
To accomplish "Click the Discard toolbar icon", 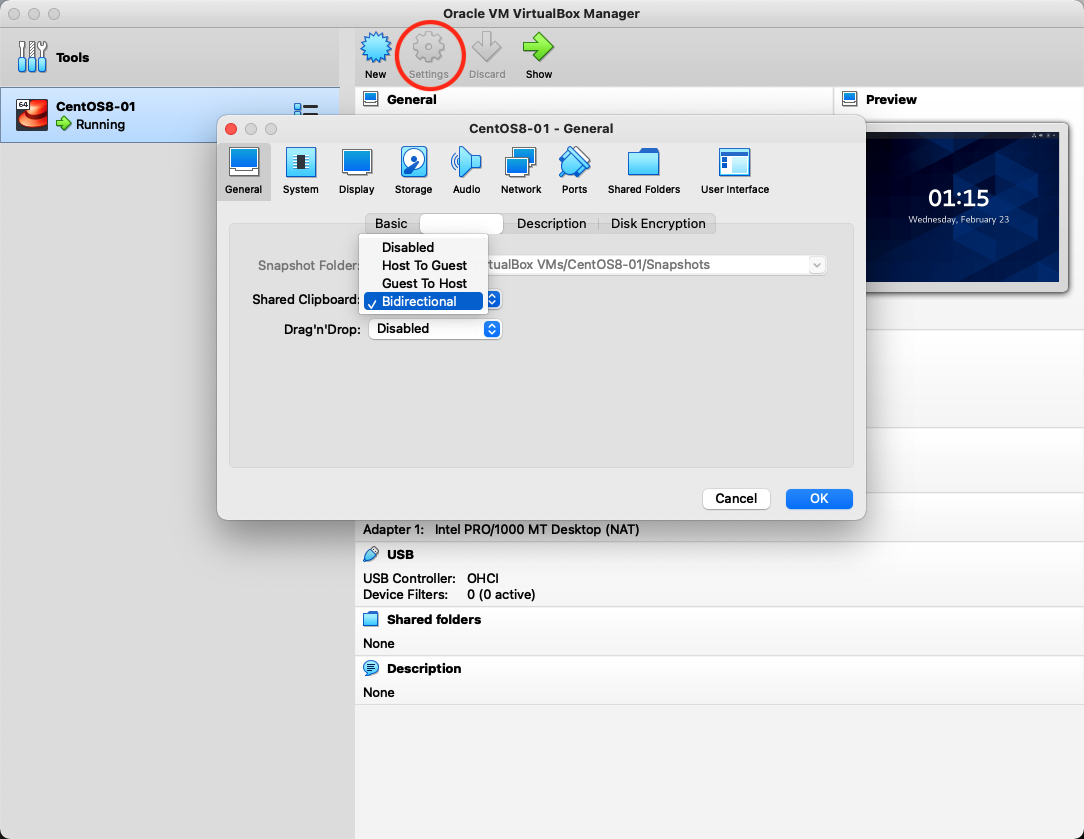I will 487,48.
